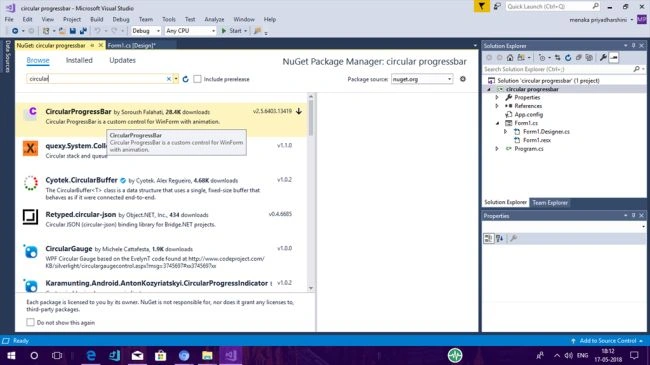This screenshot has height=365, width=650.
Task: Switch to the Team Explorer tab
Action: (x=550, y=202)
